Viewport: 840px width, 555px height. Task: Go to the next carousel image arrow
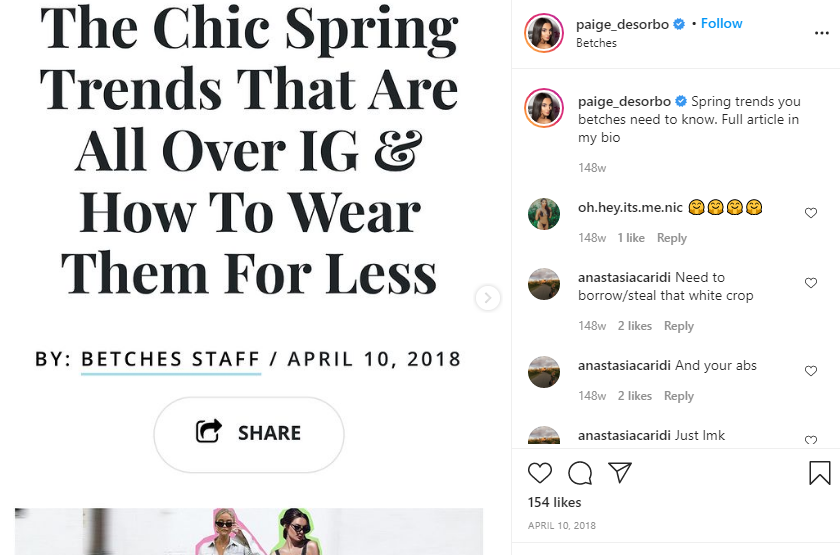[488, 298]
